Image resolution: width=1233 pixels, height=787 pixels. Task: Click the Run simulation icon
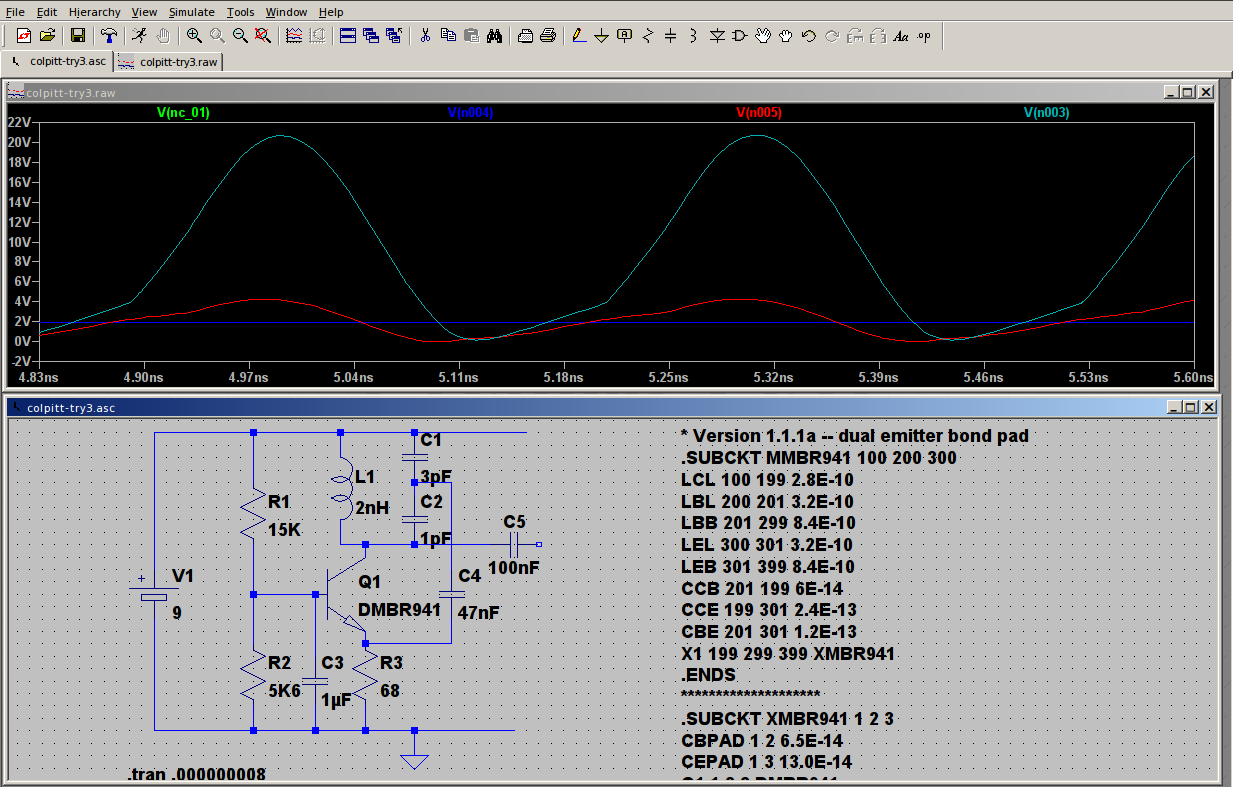(x=139, y=36)
